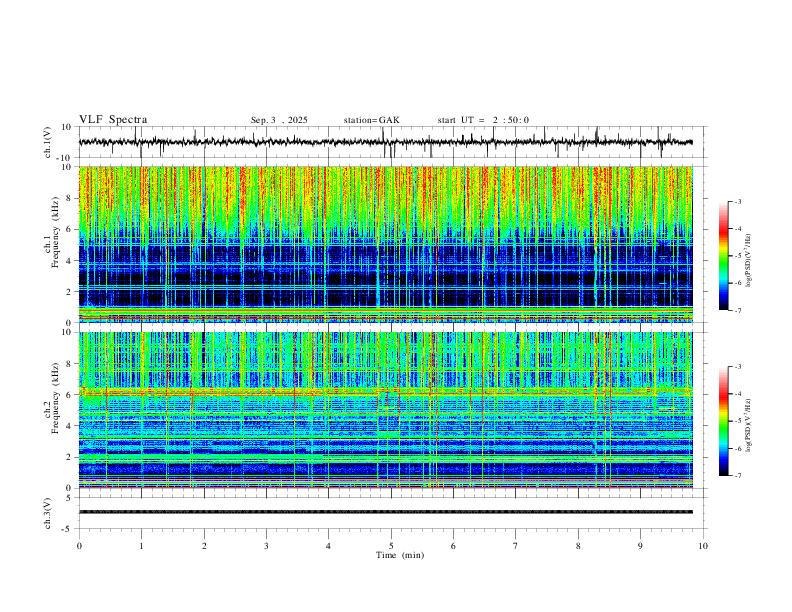Image resolution: width=792 pixels, height=612 pixels.
Task: Click the upper color bar's "-3" label
Action: pos(737,201)
